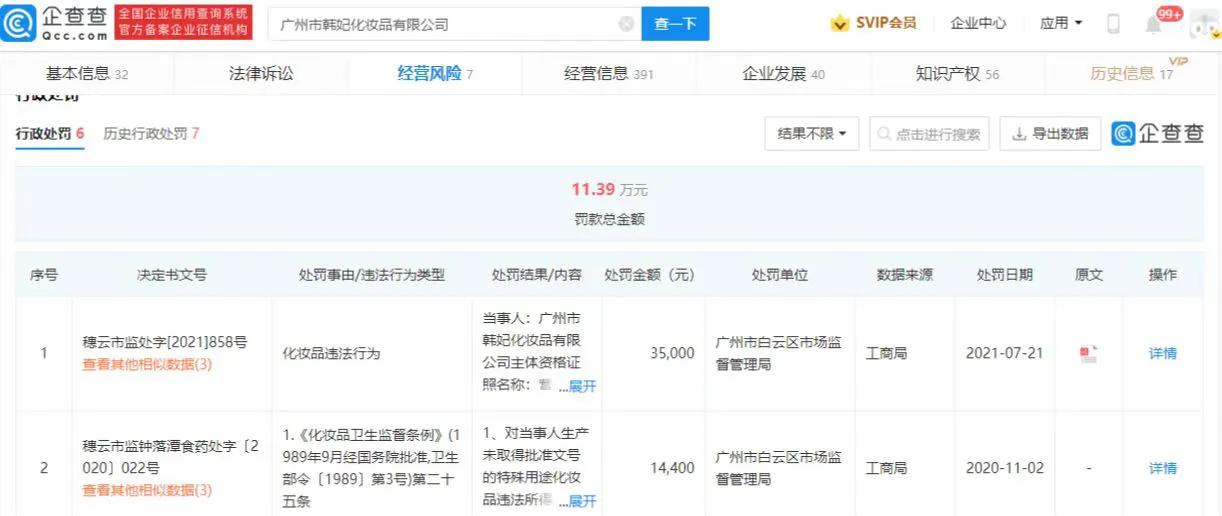View similar data under 穗云市监处字[2021]858号
Screen dimensions: 1222x516
click(147, 365)
